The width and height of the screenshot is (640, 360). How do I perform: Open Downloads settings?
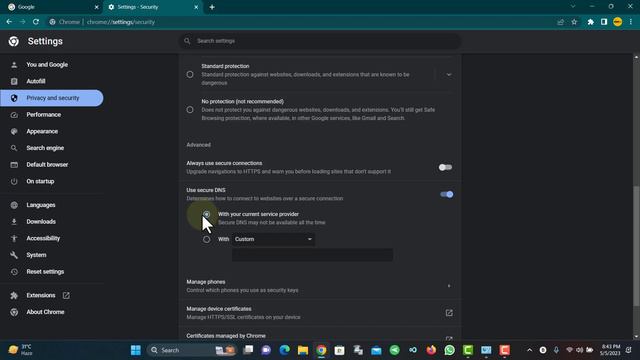point(41,222)
